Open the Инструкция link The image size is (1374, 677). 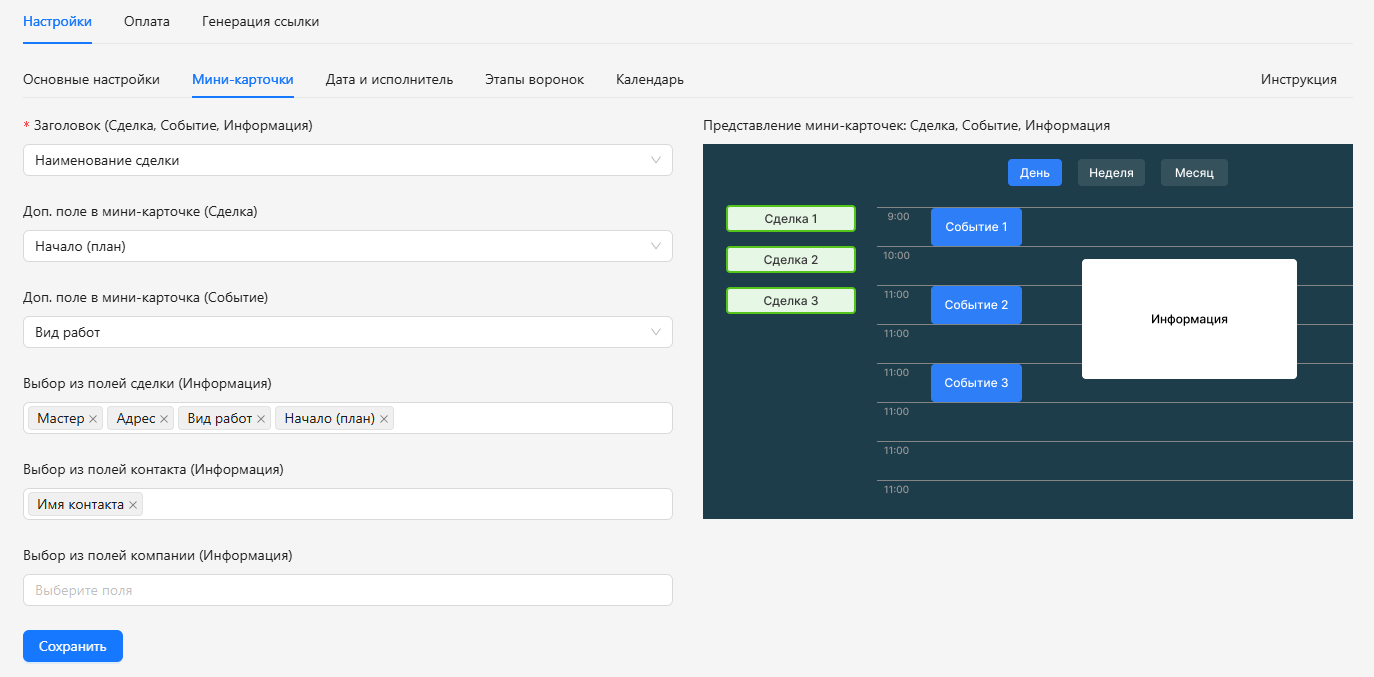click(1298, 79)
